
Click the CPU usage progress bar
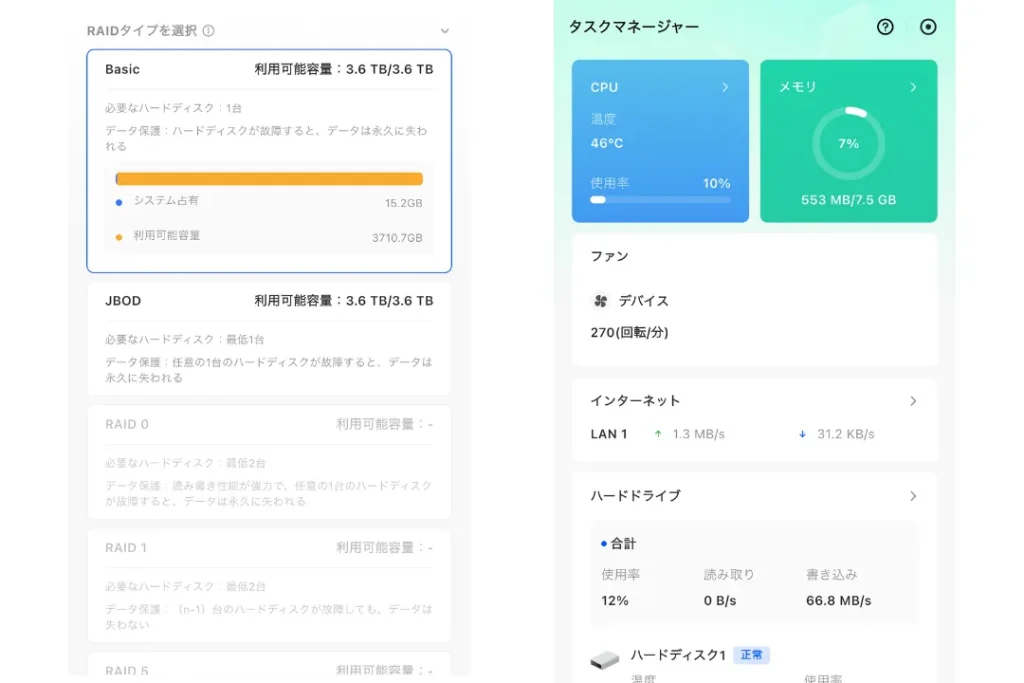[660, 199]
